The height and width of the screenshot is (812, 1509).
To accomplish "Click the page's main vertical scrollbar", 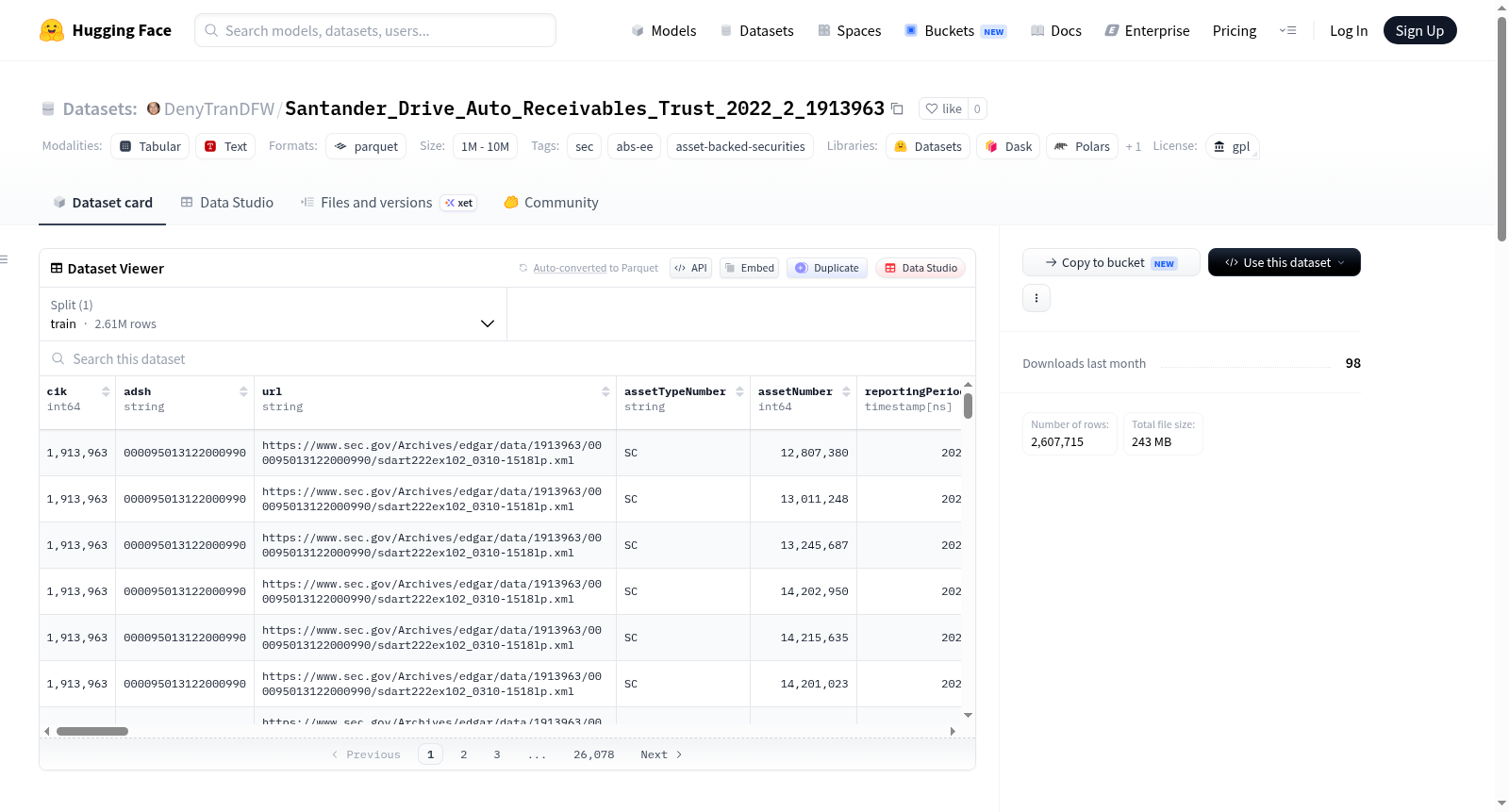I will (x=1501, y=129).
